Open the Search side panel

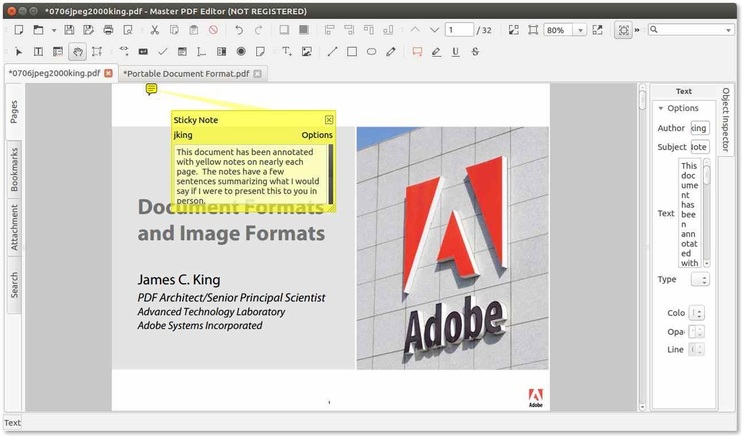coord(14,285)
